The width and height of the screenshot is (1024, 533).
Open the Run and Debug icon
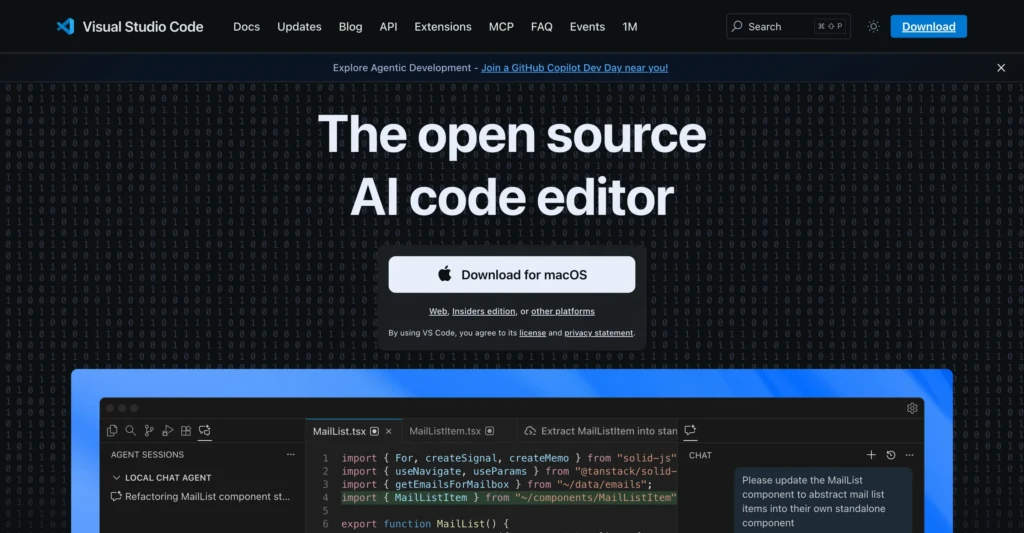[168, 430]
